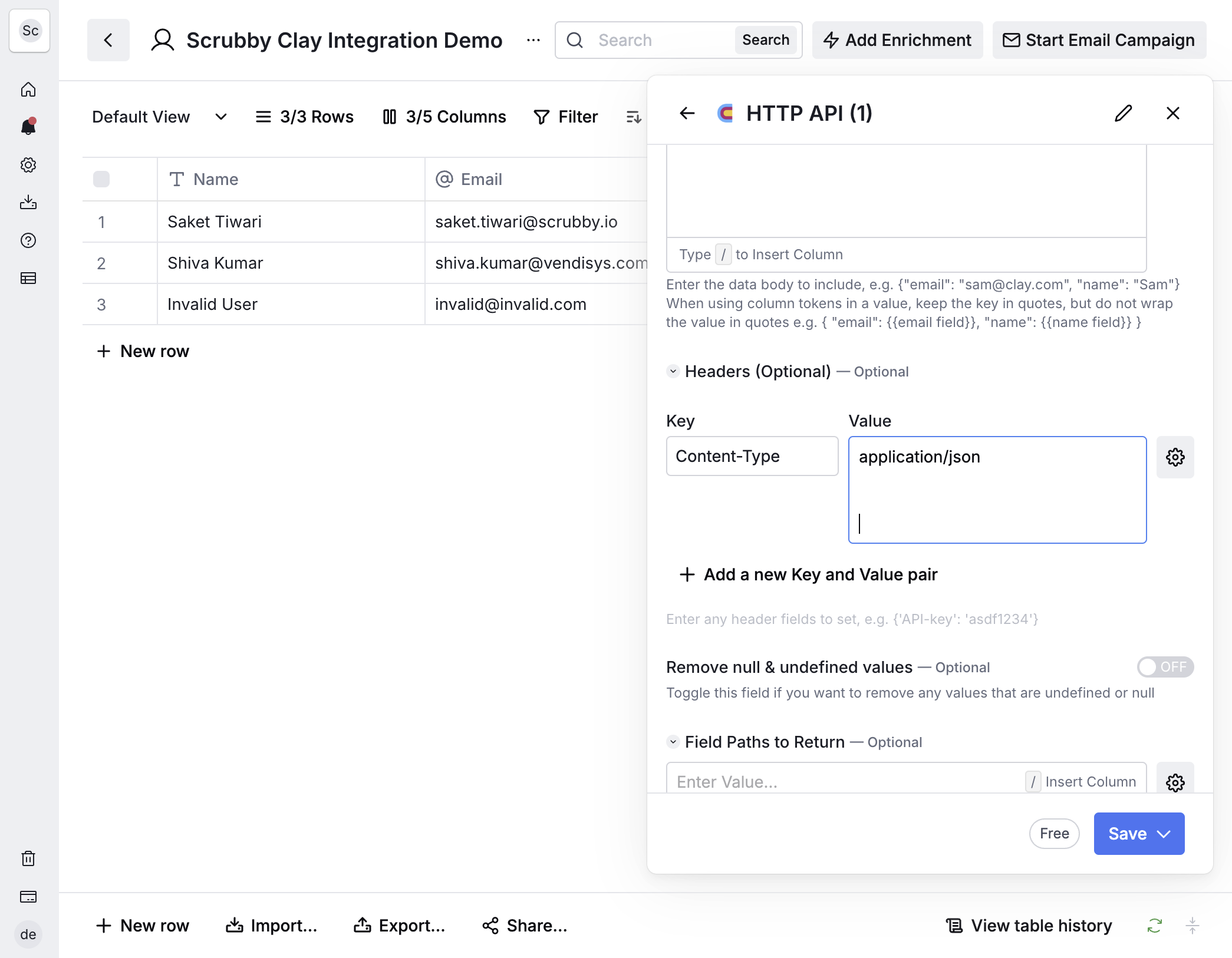Open the Default View dropdown
This screenshot has width=1232, height=958.
[159, 117]
